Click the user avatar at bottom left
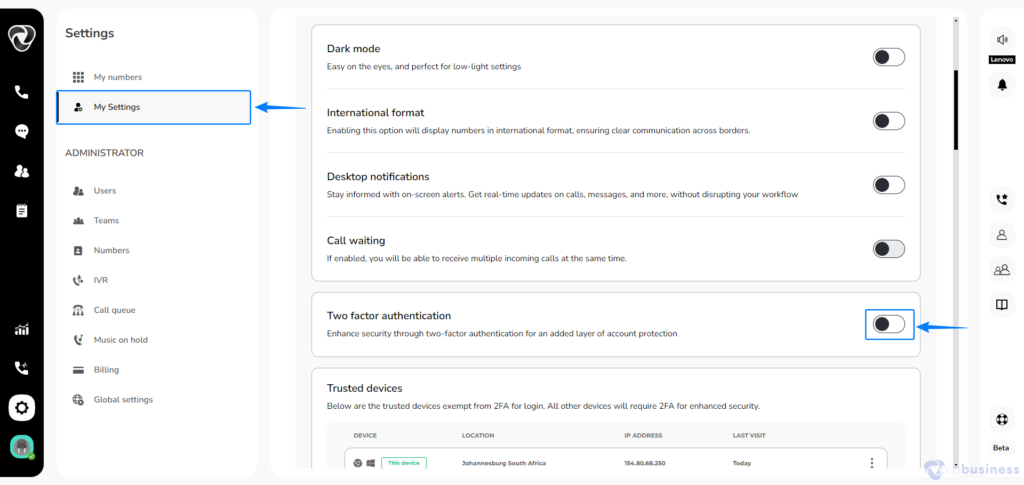This screenshot has width=1024, height=485. 22,447
